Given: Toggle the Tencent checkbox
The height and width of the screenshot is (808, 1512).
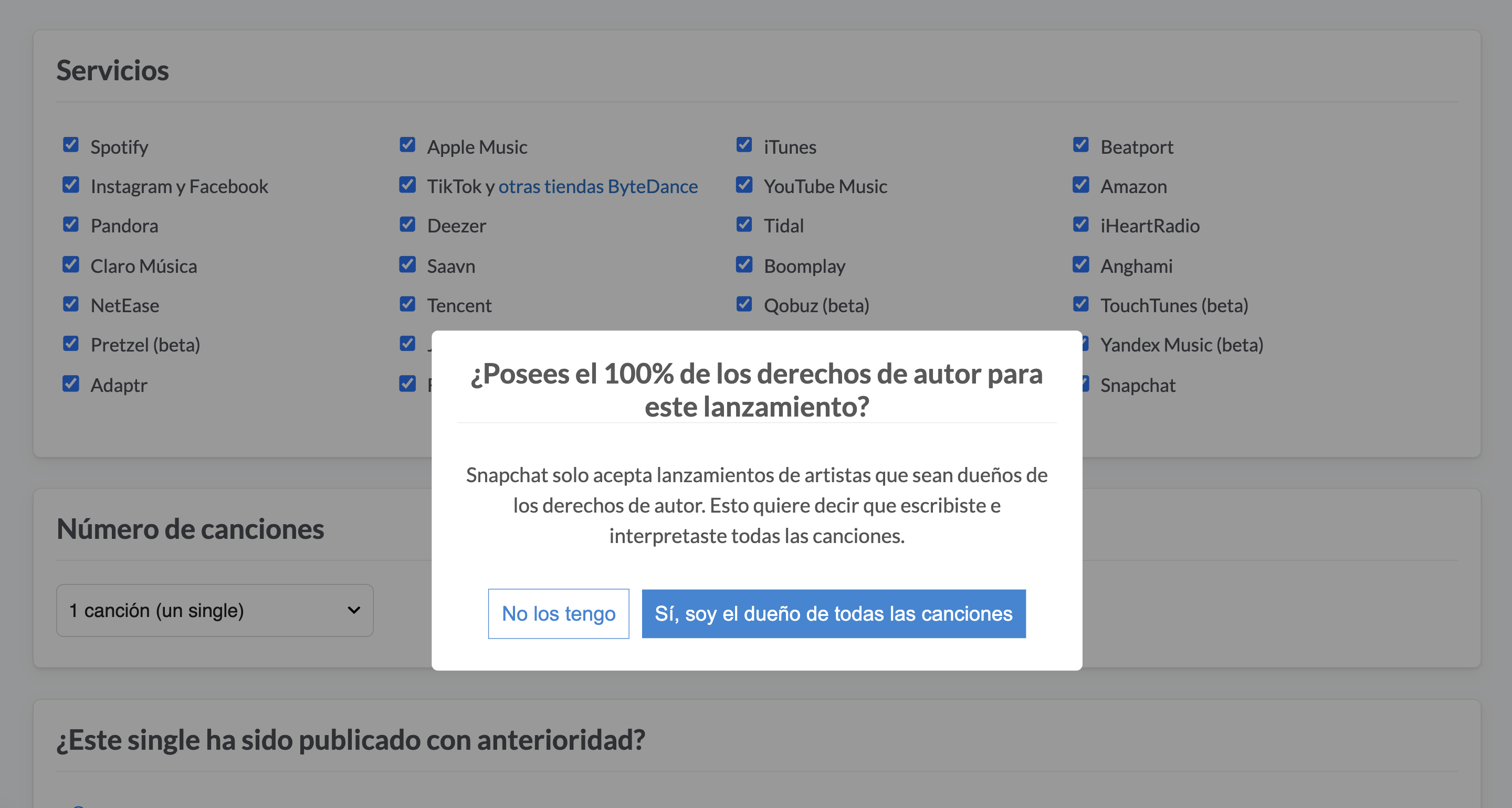Looking at the screenshot, I should pos(407,304).
